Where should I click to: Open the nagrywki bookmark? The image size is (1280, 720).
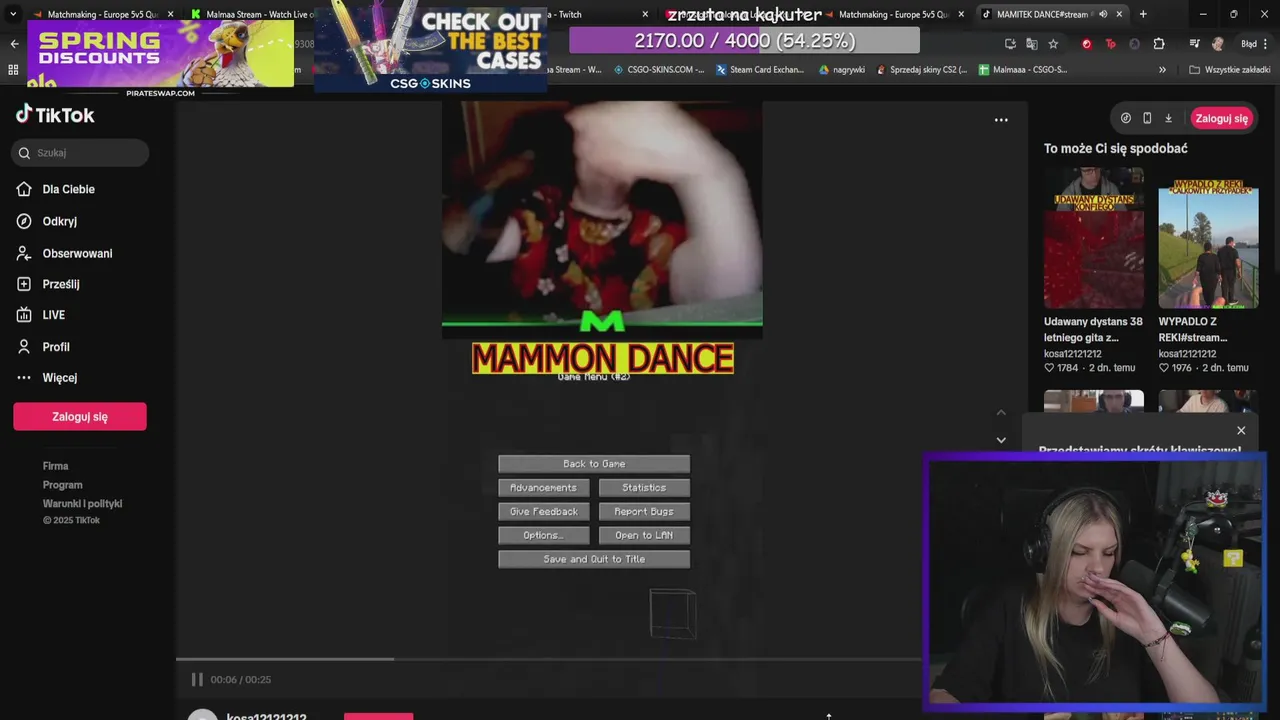pyautogui.click(x=841, y=70)
